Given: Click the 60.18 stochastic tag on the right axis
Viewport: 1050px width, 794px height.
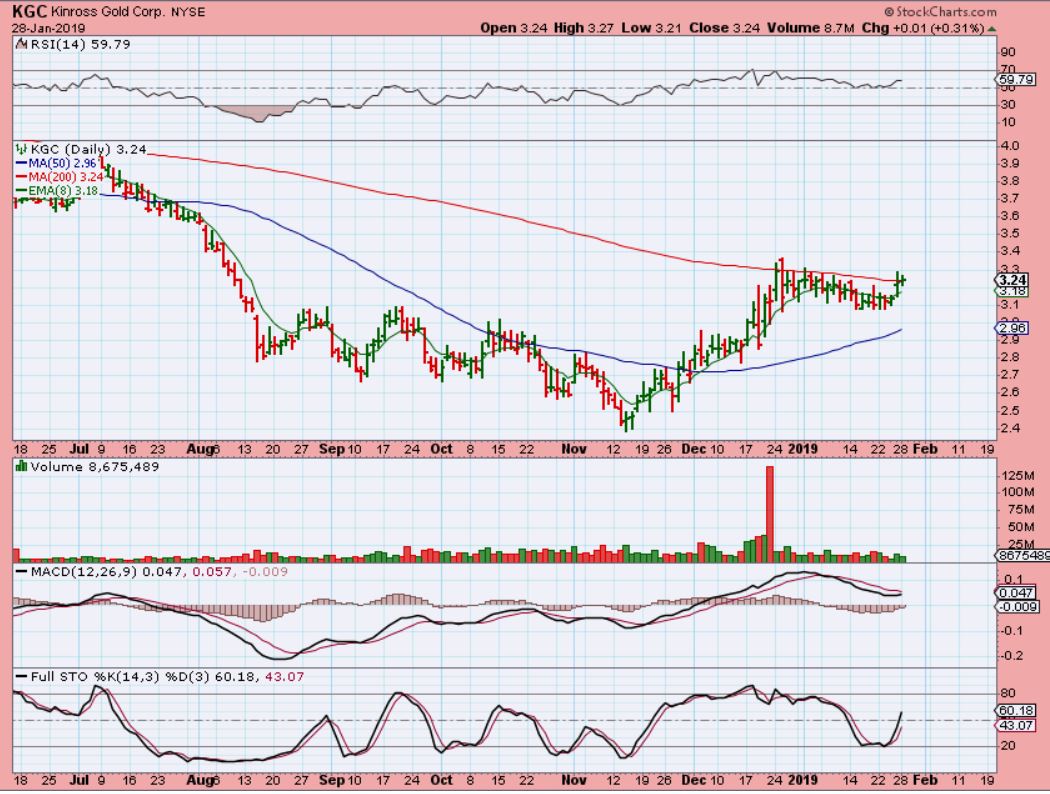Looking at the screenshot, I should (x=1016, y=710).
